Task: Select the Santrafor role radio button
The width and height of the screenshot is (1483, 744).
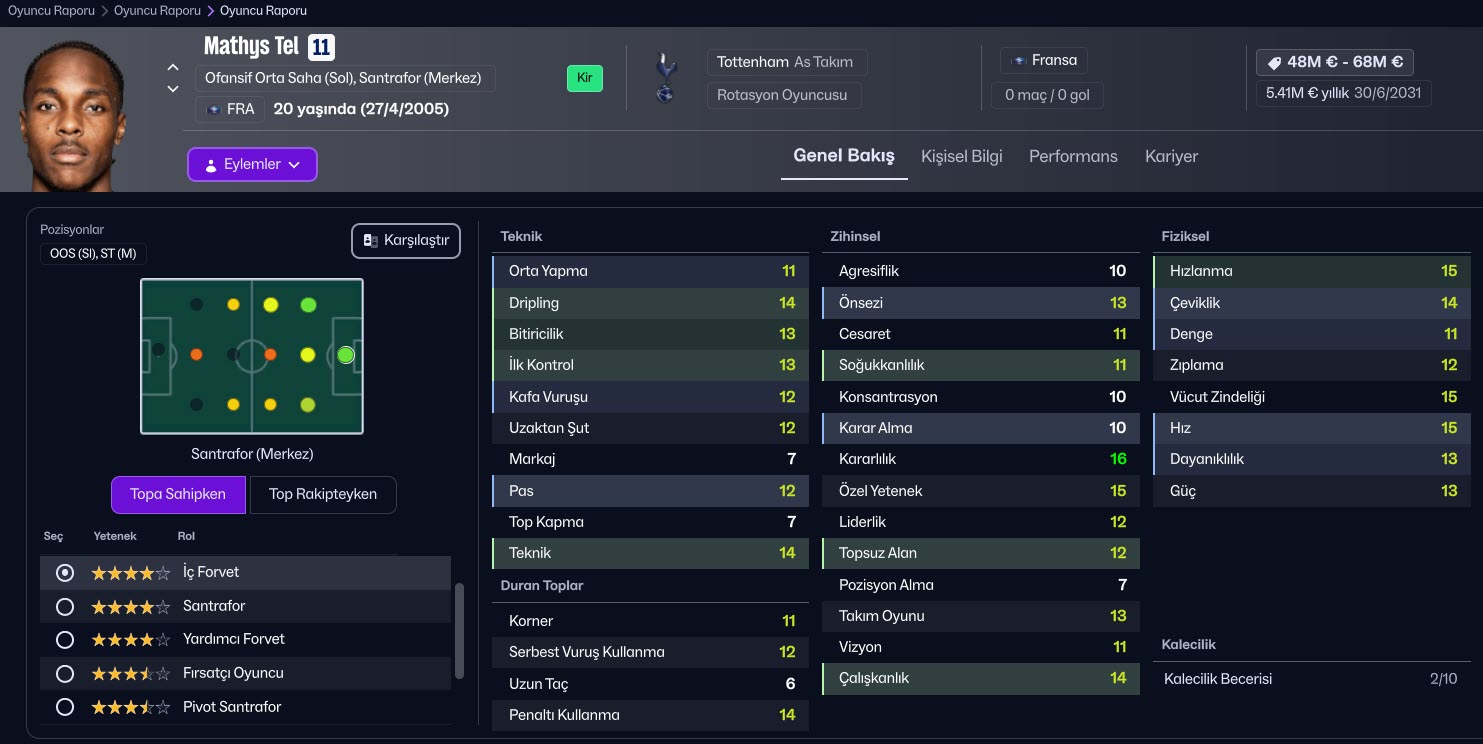Action: (65, 607)
